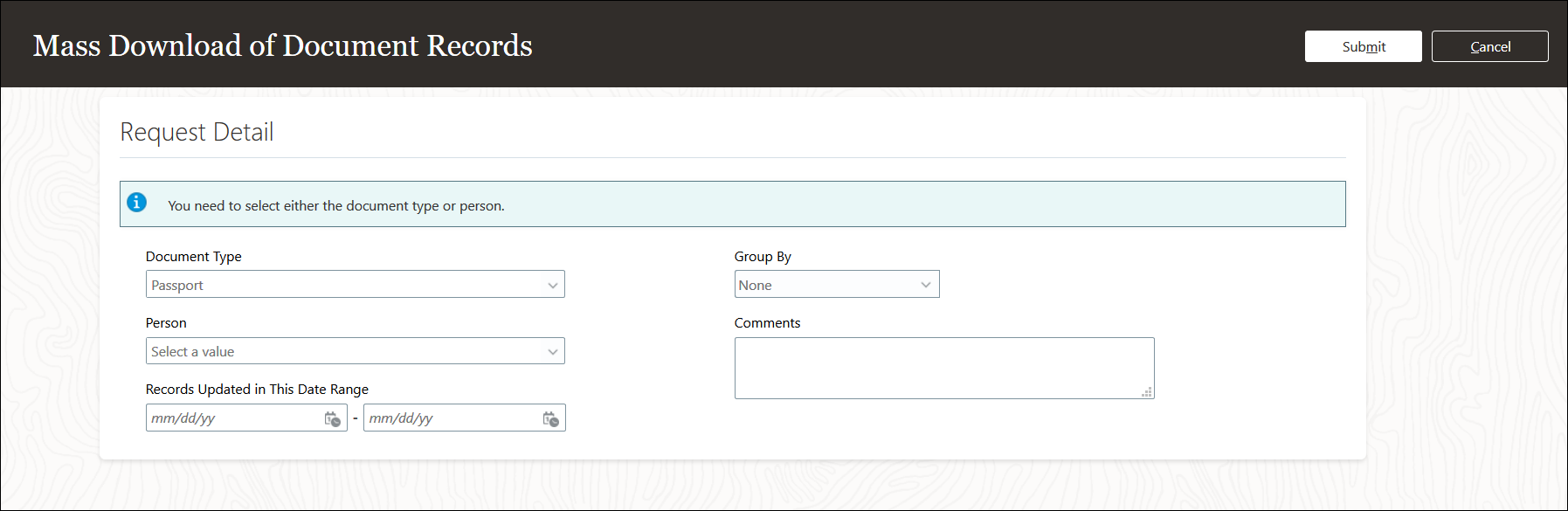The image size is (1568, 511).
Task: Open the end date calendar picker icon
Action: 551,418
